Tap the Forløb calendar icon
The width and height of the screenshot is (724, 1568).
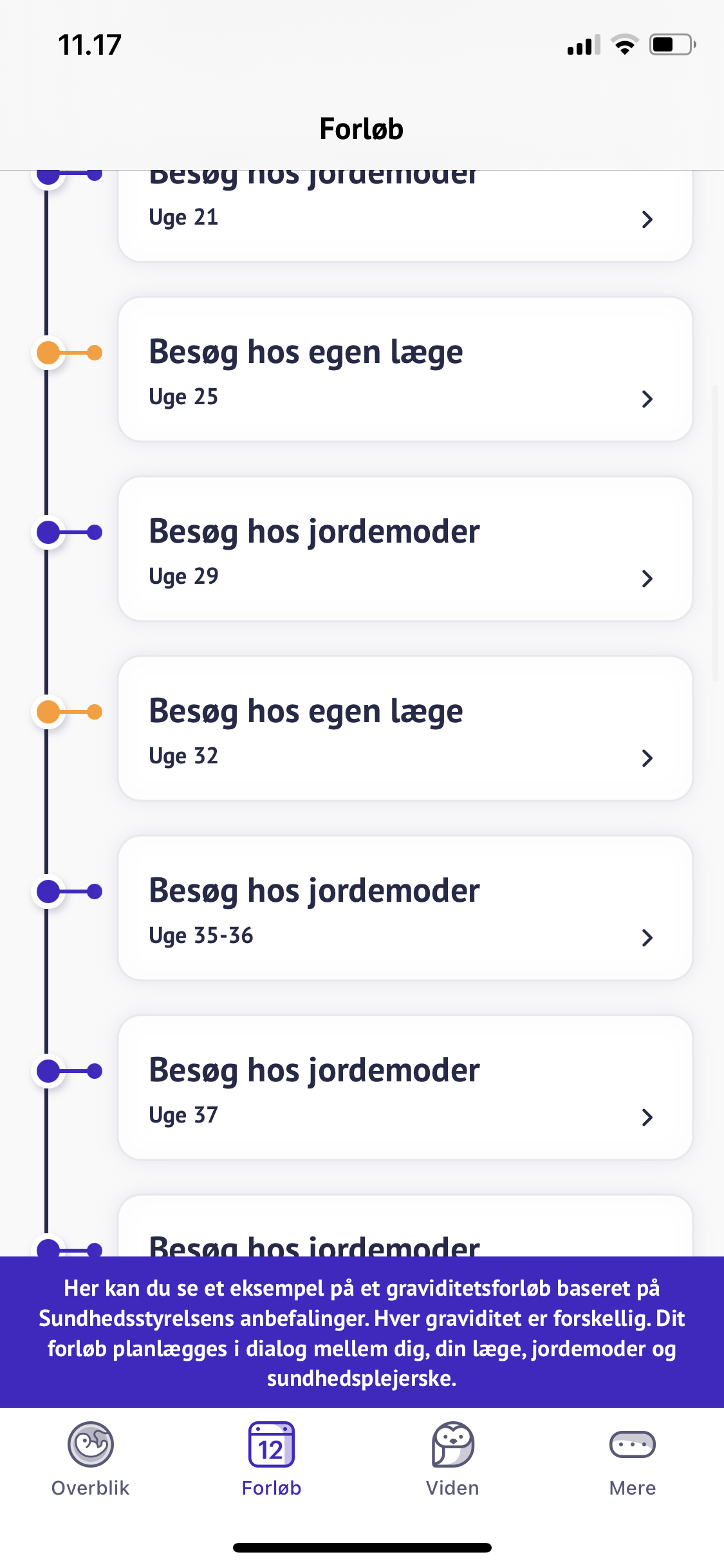272,1445
